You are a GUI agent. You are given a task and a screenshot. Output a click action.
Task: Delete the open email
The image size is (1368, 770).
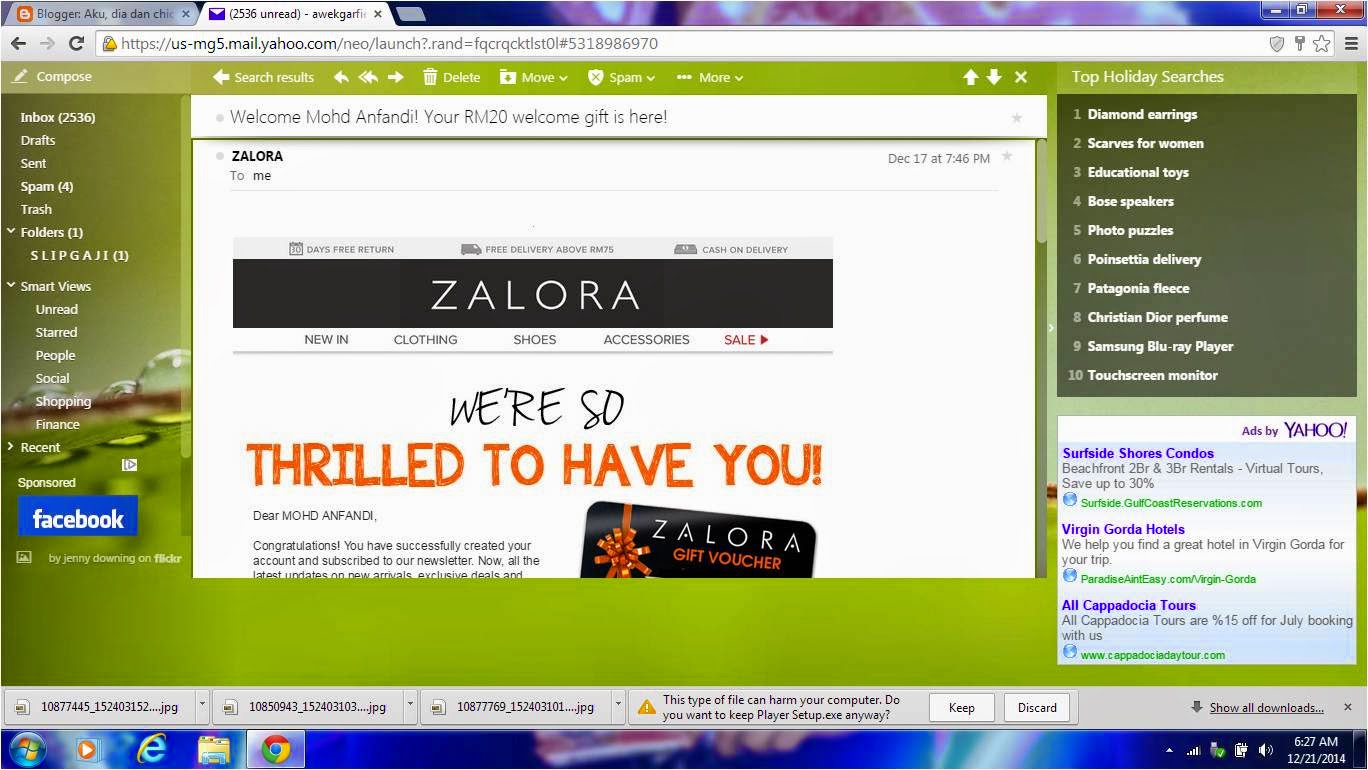click(451, 77)
